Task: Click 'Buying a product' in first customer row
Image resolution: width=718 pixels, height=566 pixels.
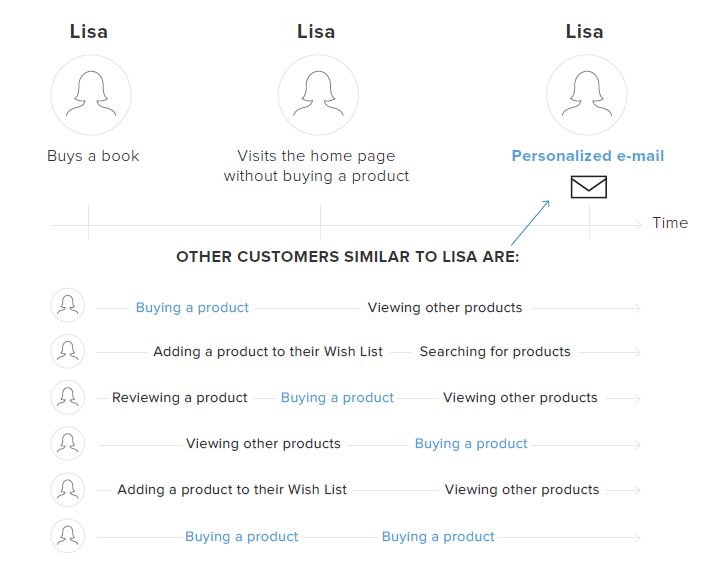Action: [192, 307]
